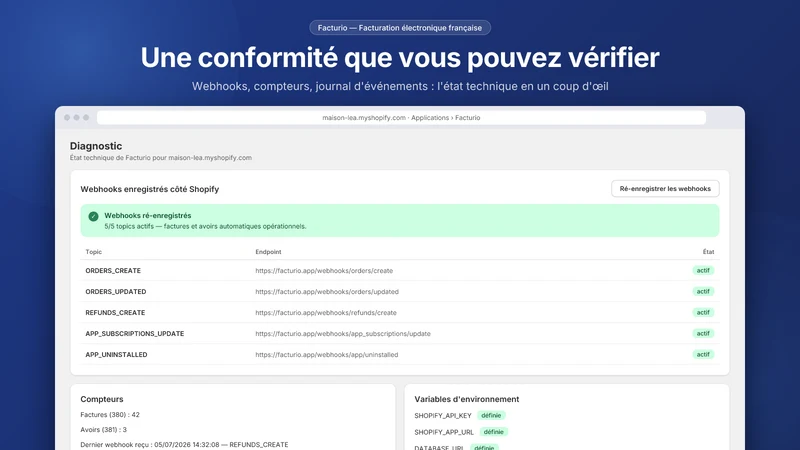
Task: Click the actif badge in REFUNDS_CREATE row
Action: [x=703, y=312]
